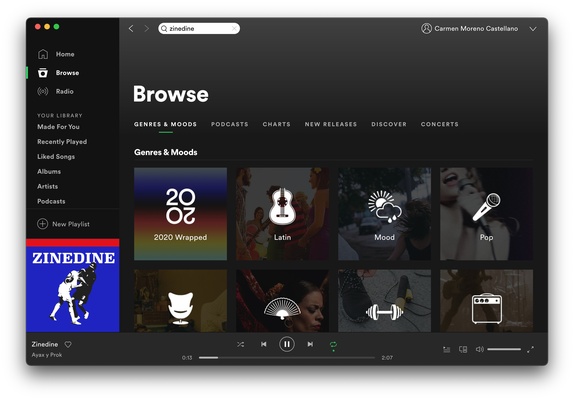Click the user profile avatar icon

pos(426,29)
